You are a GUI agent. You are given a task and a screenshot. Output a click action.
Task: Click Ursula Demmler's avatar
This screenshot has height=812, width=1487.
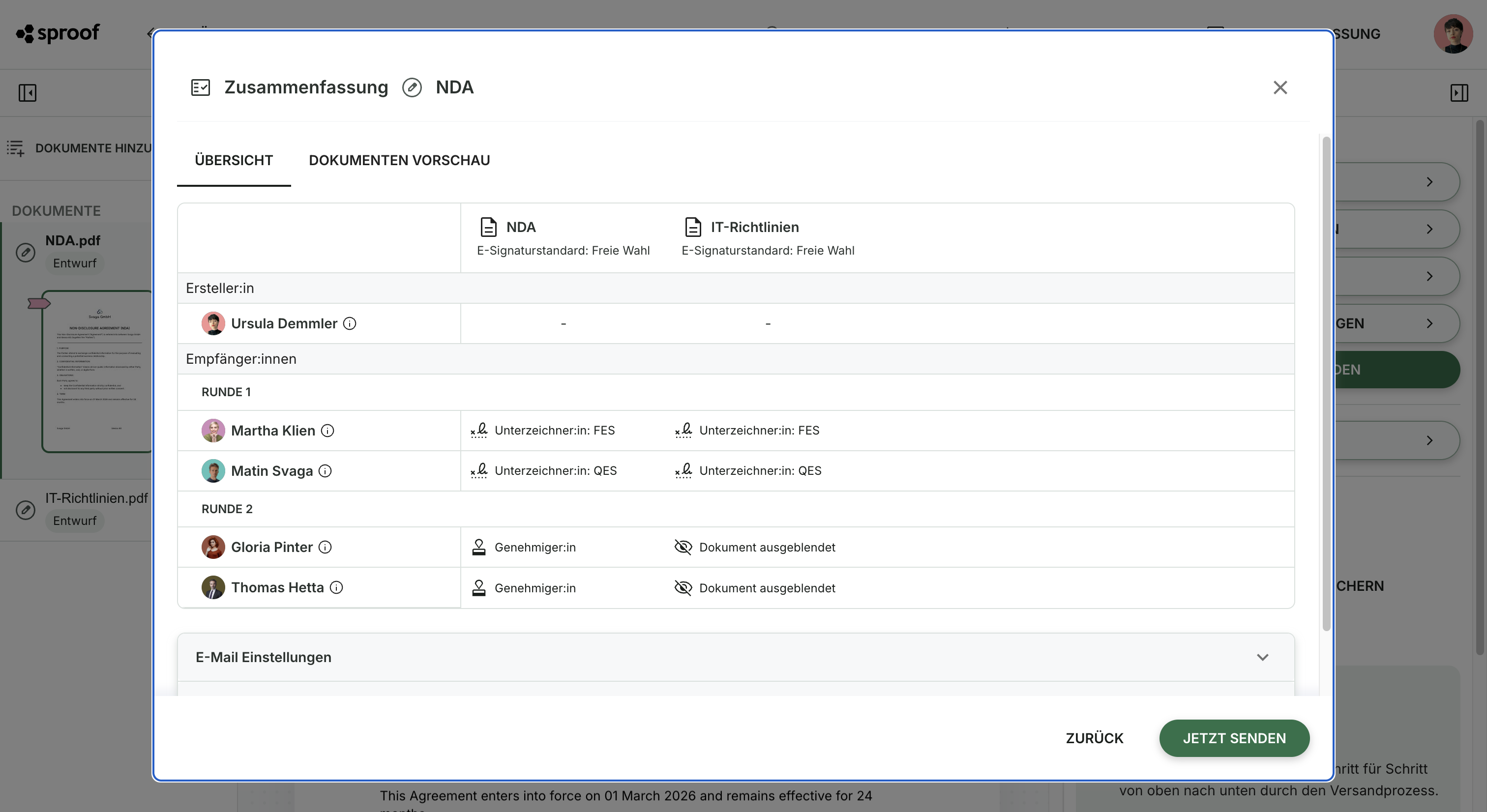tap(213, 324)
